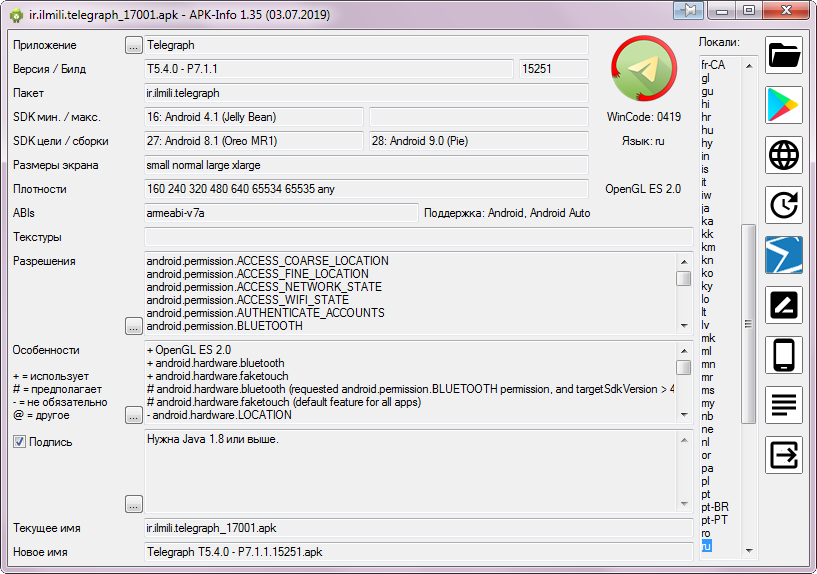
Task: Select highlighted locale ru in the list
Action: 707,546
